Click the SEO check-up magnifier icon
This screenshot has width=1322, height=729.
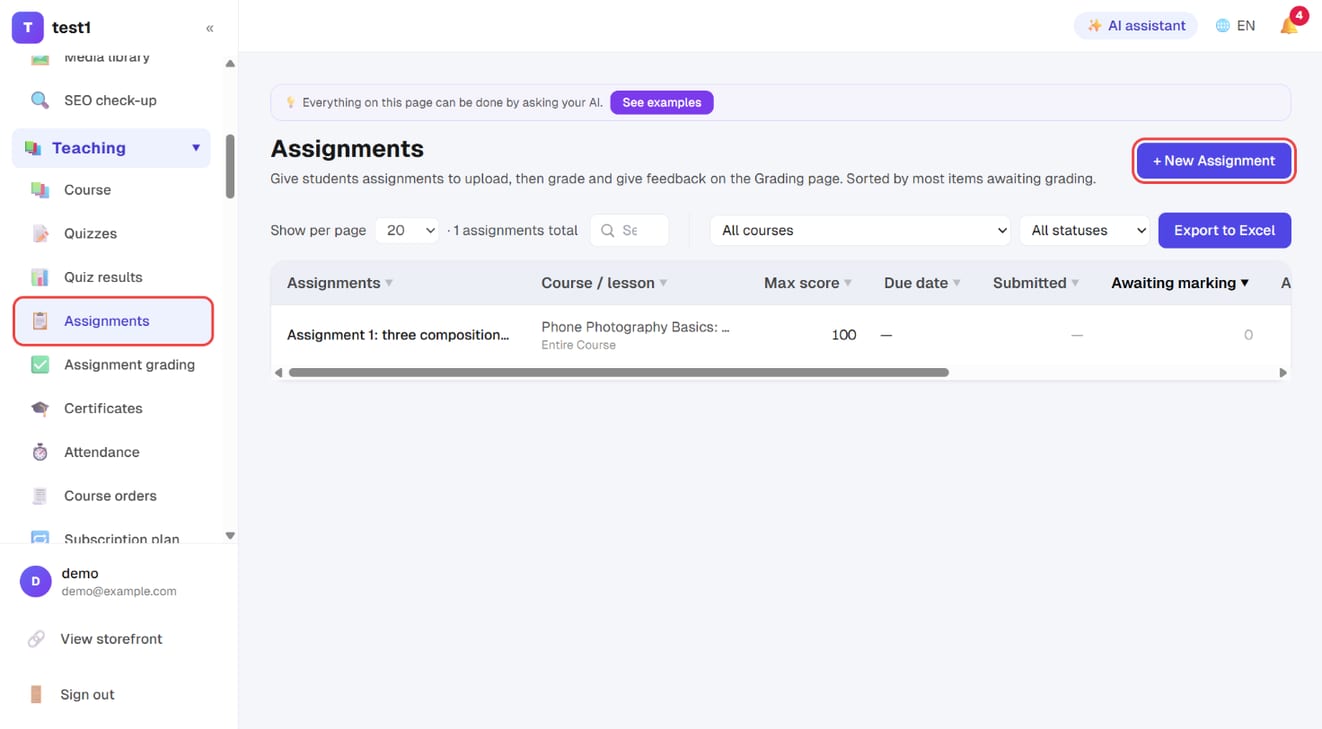[x=40, y=100]
